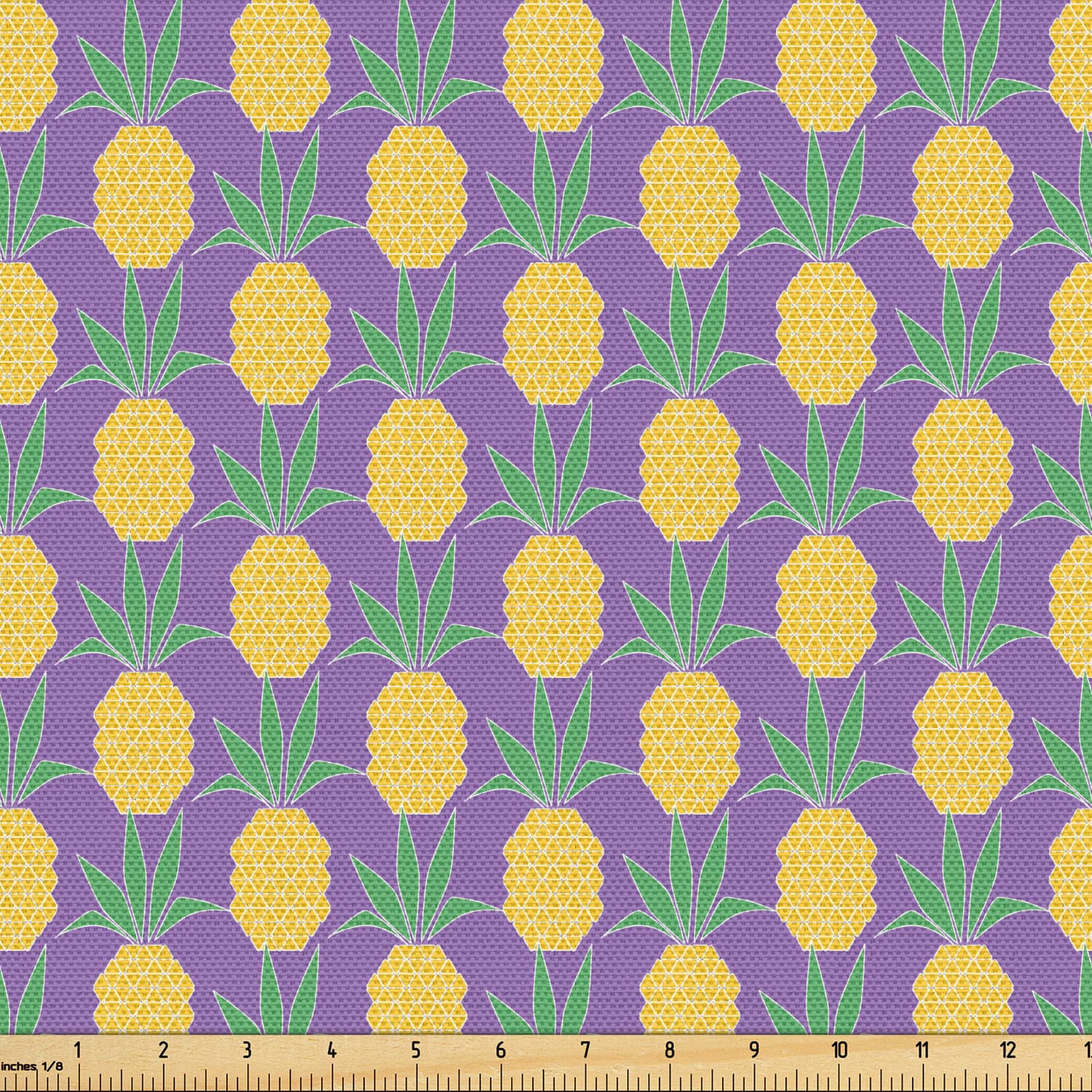This screenshot has height=1092, width=1092.
Task: Click the number 10 on the ruler
Action: 839,1049
